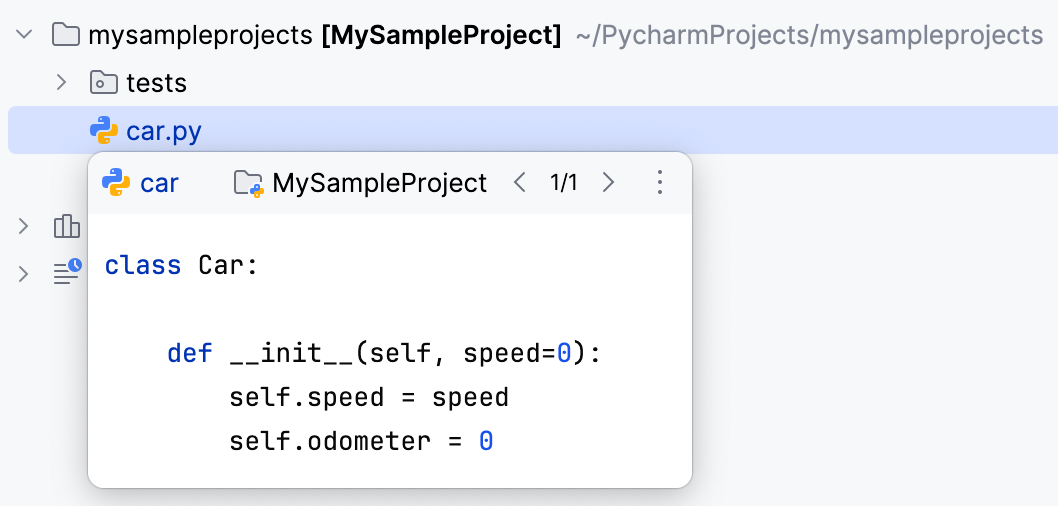Click the mysampleprojects root folder icon

tap(66, 36)
